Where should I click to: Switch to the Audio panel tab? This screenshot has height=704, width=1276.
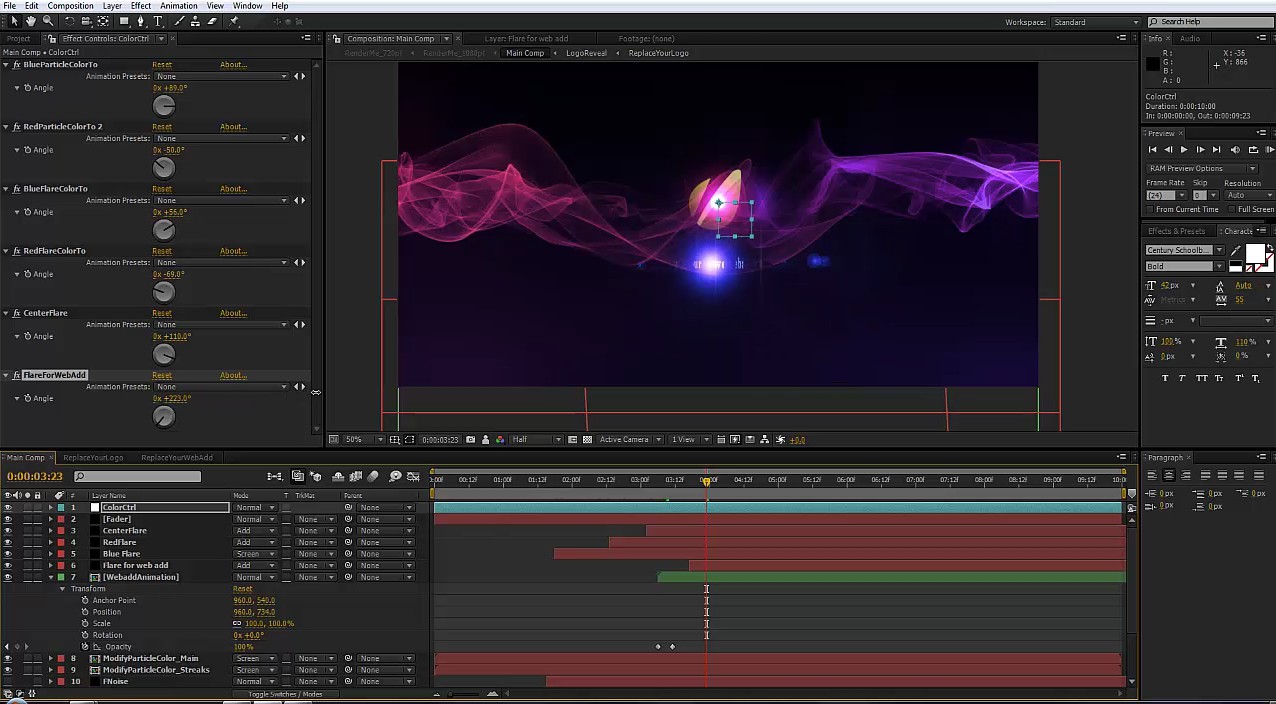coord(1190,38)
